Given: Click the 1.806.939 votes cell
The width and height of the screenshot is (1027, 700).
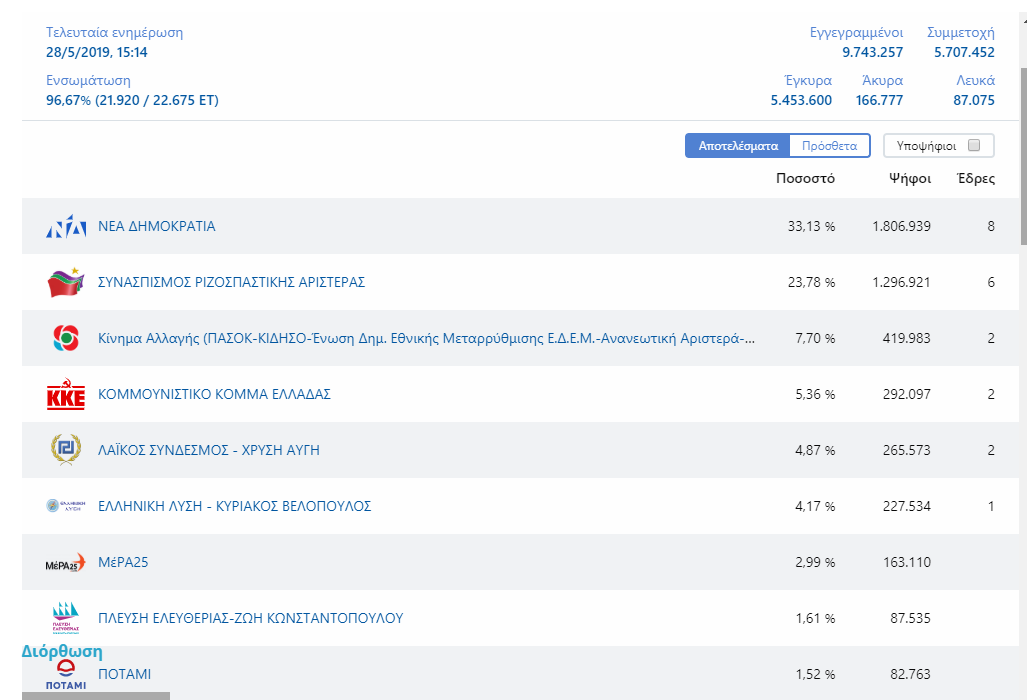Looking at the screenshot, I should 901,227.
